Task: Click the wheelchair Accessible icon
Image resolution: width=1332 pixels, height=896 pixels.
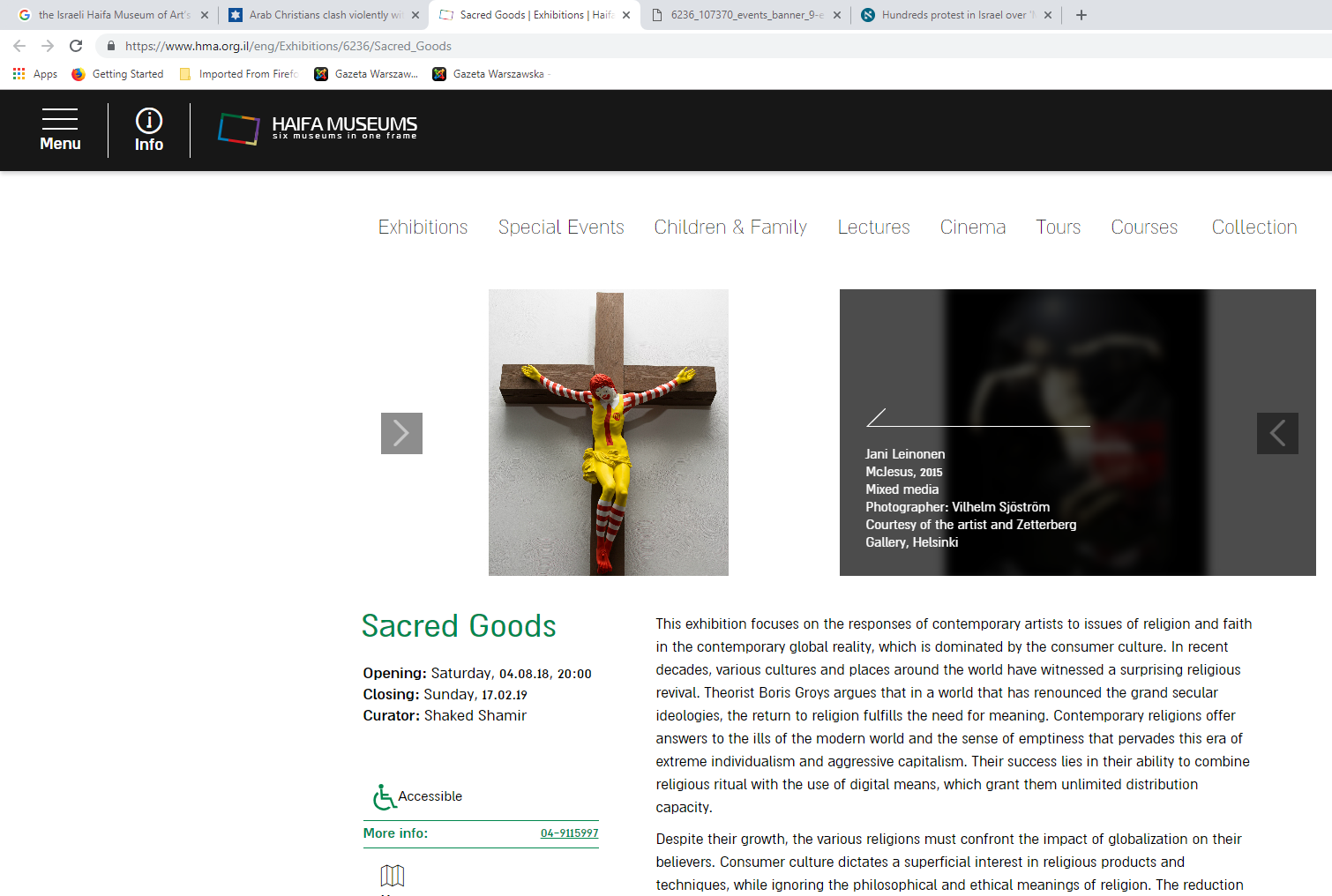Action: tap(385, 796)
